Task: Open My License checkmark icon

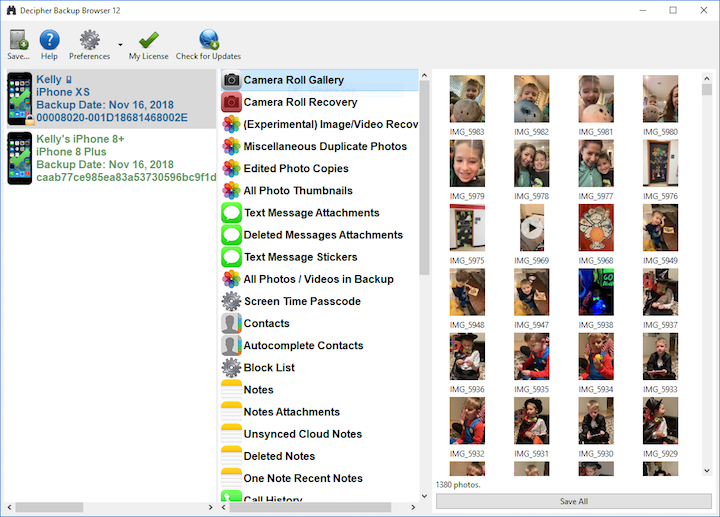Action: coord(149,41)
